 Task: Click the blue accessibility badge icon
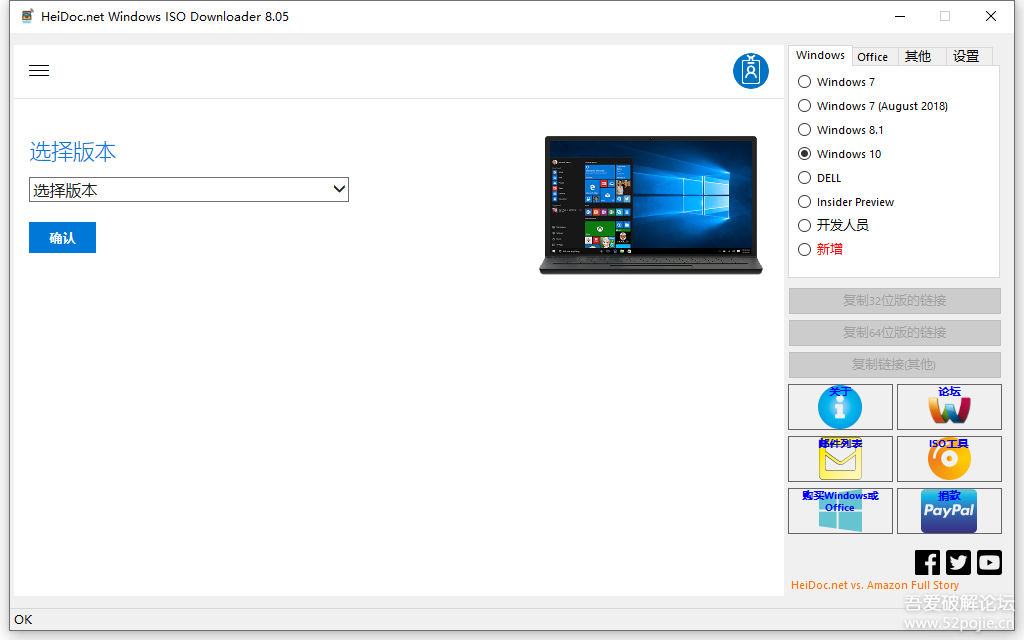pyautogui.click(x=750, y=71)
